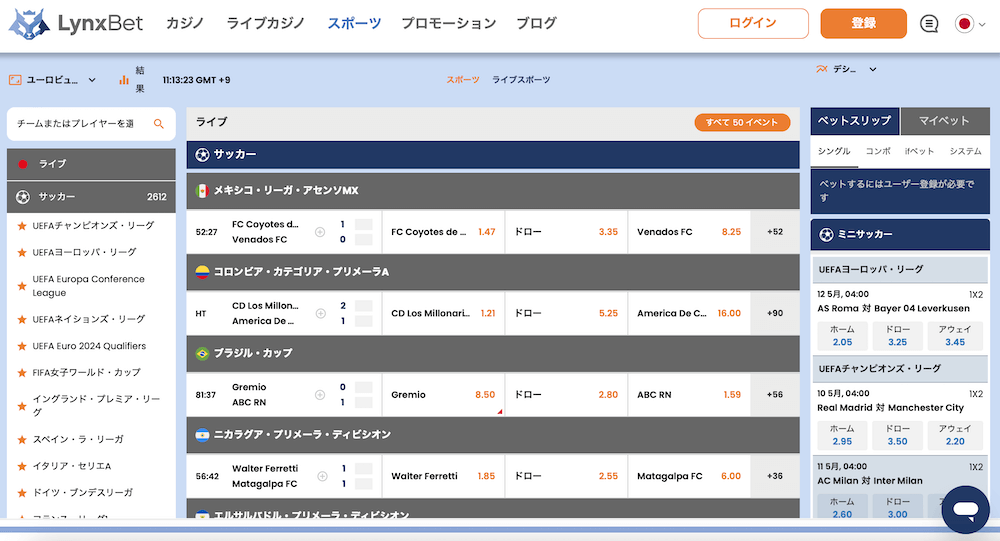Click the 登録 register button
This screenshot has height=541, width=1000.
864,24
